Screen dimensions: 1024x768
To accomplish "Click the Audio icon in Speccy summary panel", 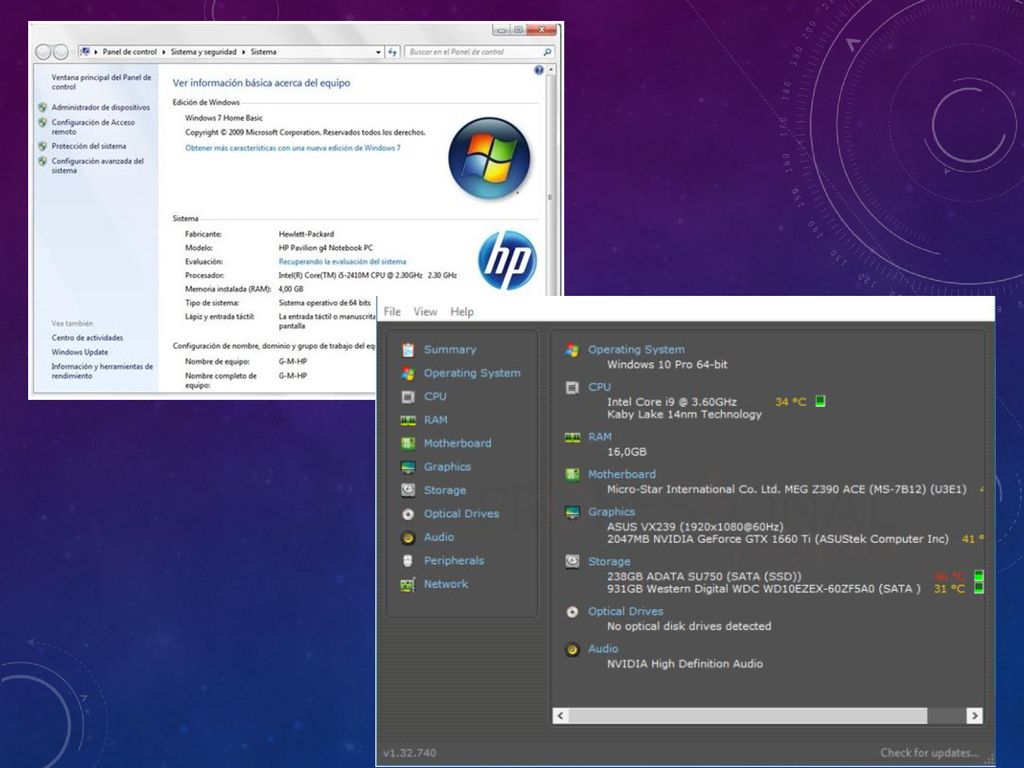I will 572,650.
